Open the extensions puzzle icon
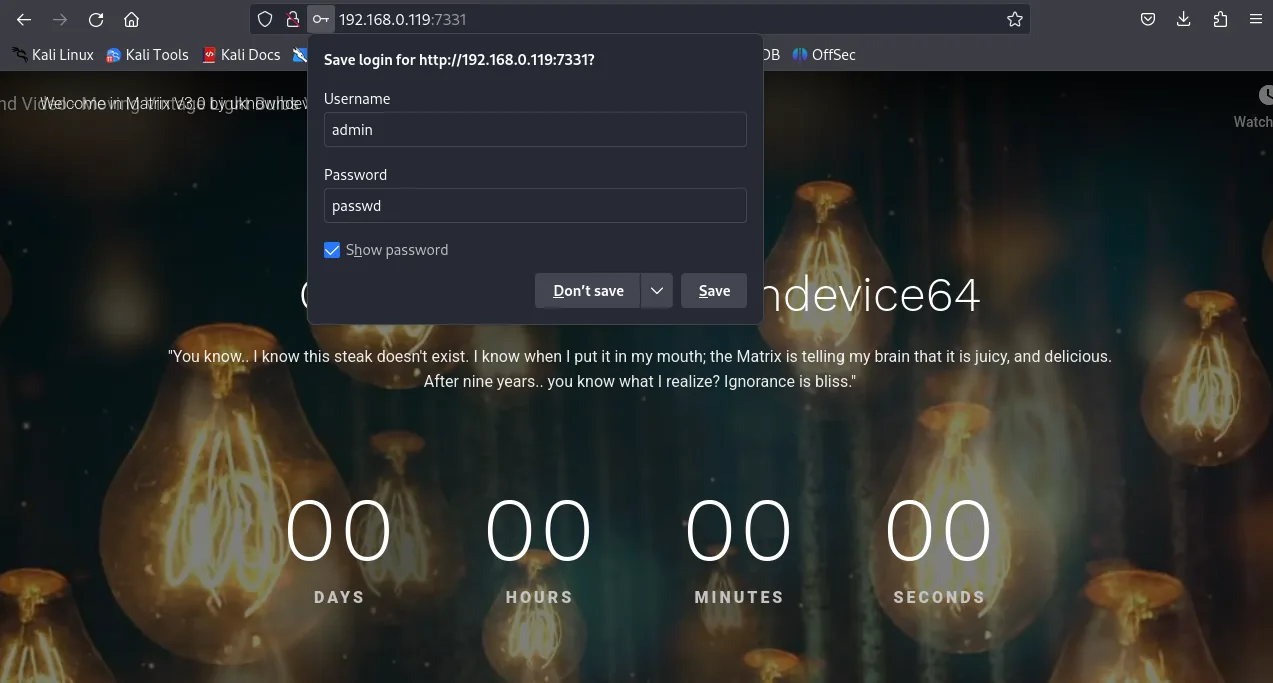The image size is (1273, 683). (1220, 19)
